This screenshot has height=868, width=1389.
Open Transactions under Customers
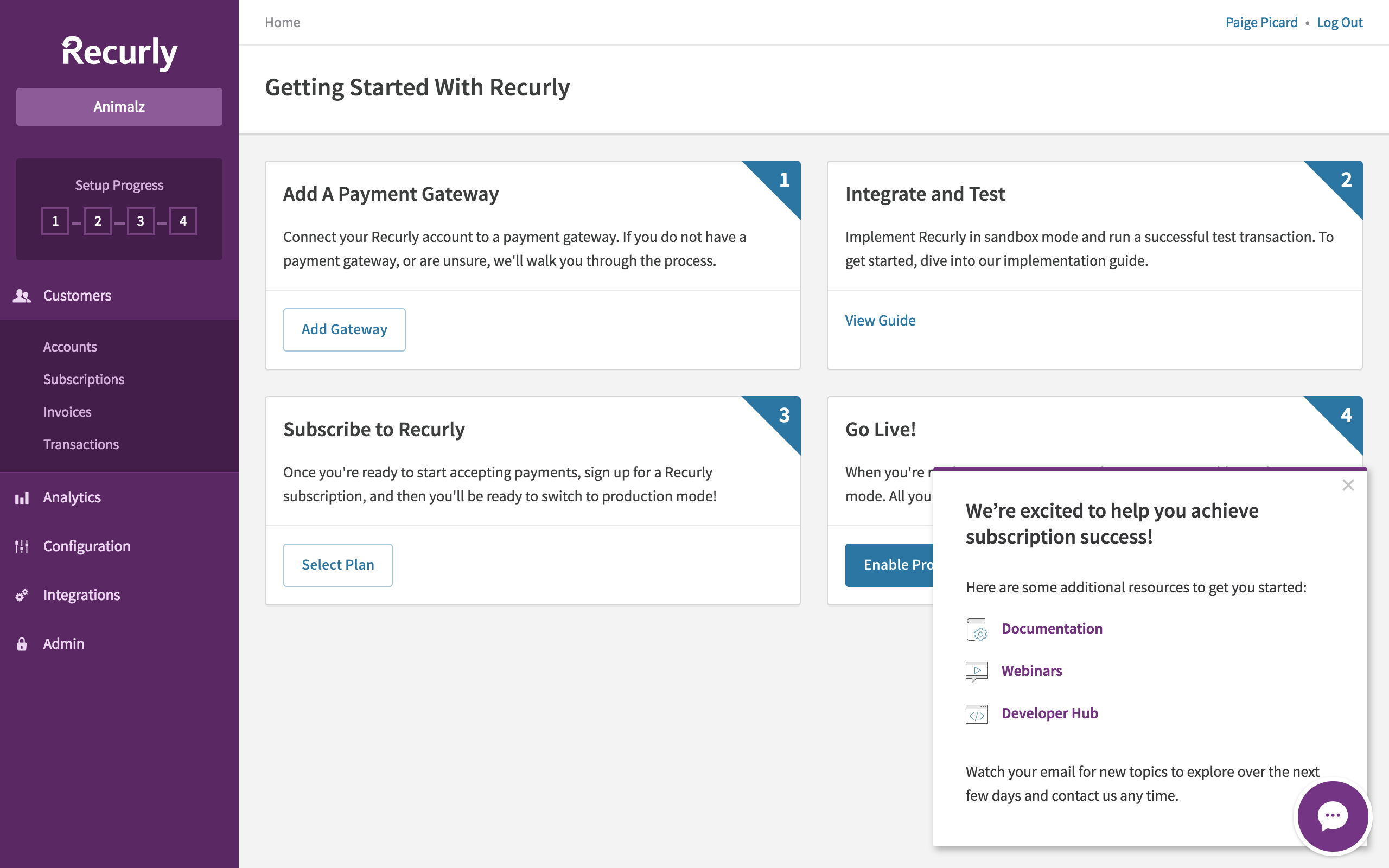pyautogui.click(x=81, y=444)
